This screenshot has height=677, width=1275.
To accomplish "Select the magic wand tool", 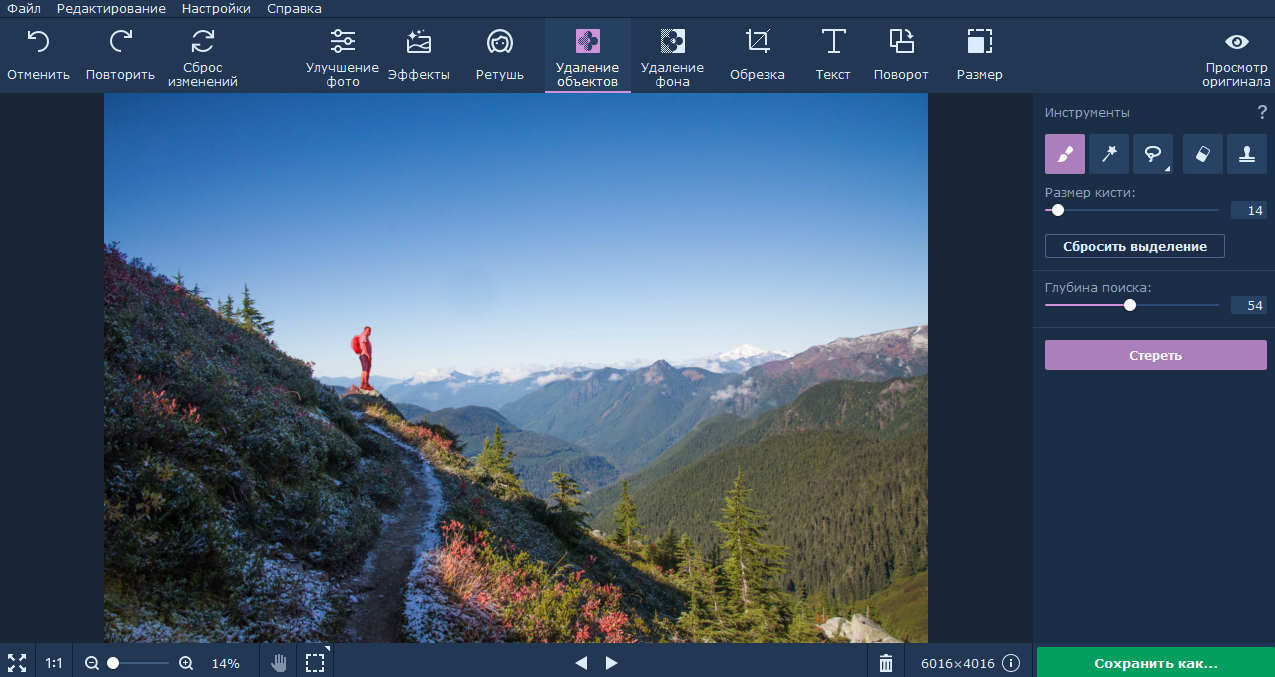I will click(1109, 154).
